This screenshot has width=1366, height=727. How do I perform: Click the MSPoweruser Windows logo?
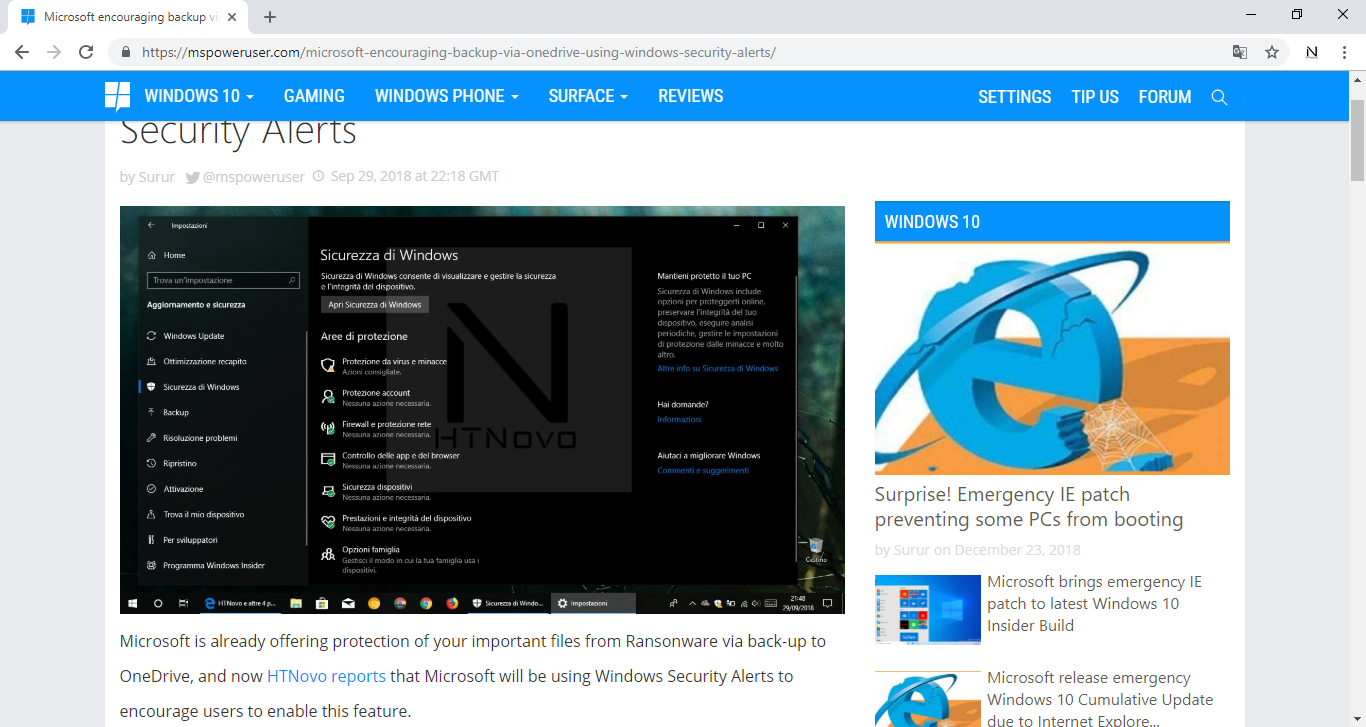(x=117, y=96)
